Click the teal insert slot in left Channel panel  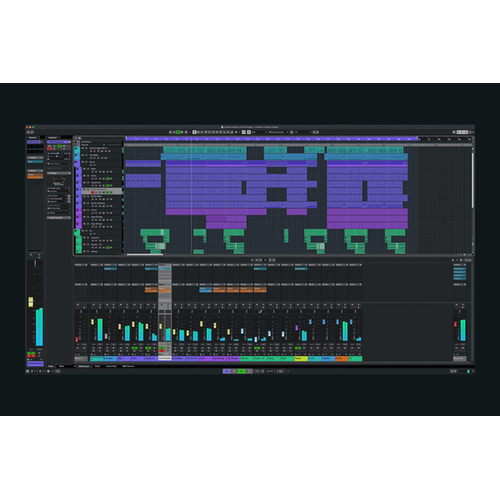click(35, 161)
